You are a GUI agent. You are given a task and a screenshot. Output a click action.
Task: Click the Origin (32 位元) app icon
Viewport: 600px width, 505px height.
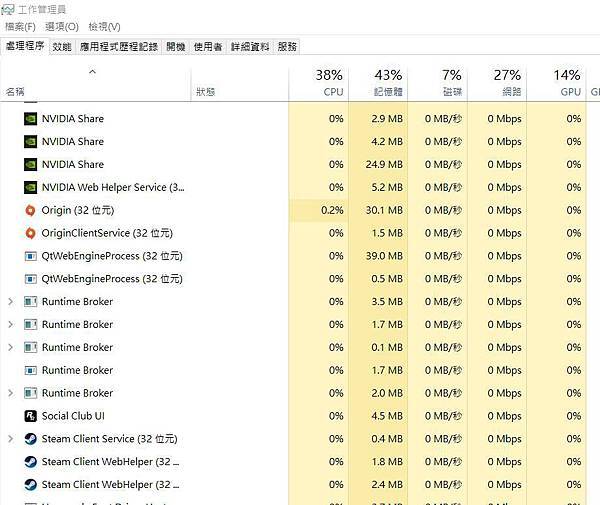30,210
